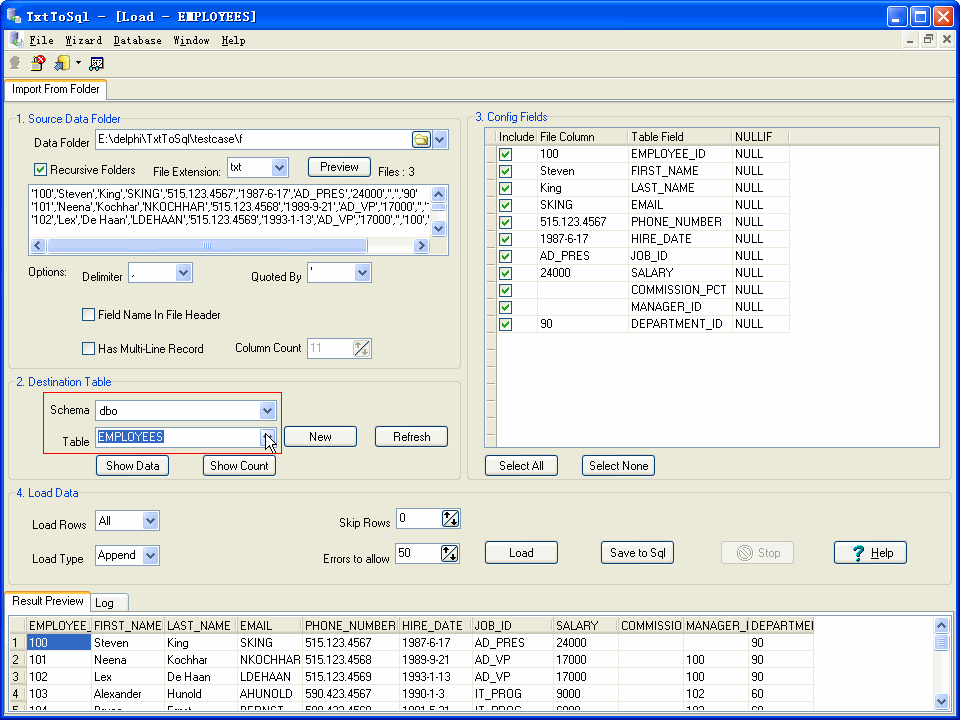Click the Show Data button
The height and width of the screenshot is (720, 960).
click(132, 466)
